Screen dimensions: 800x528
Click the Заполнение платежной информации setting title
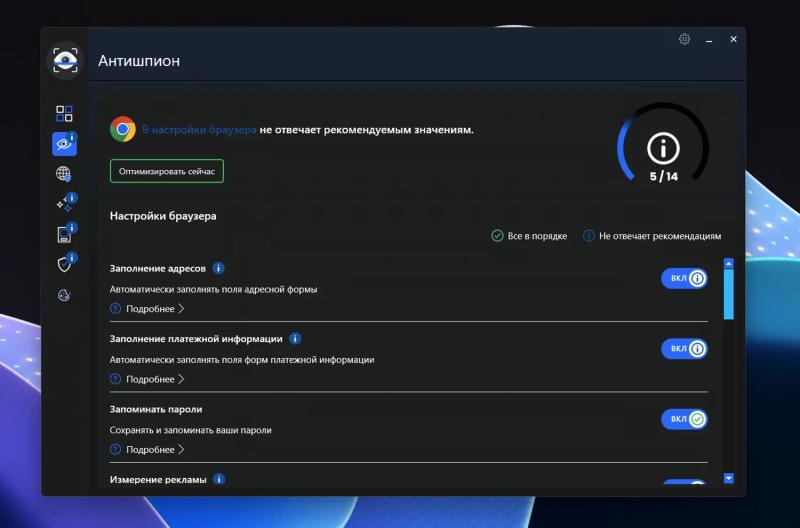point(196,339)
